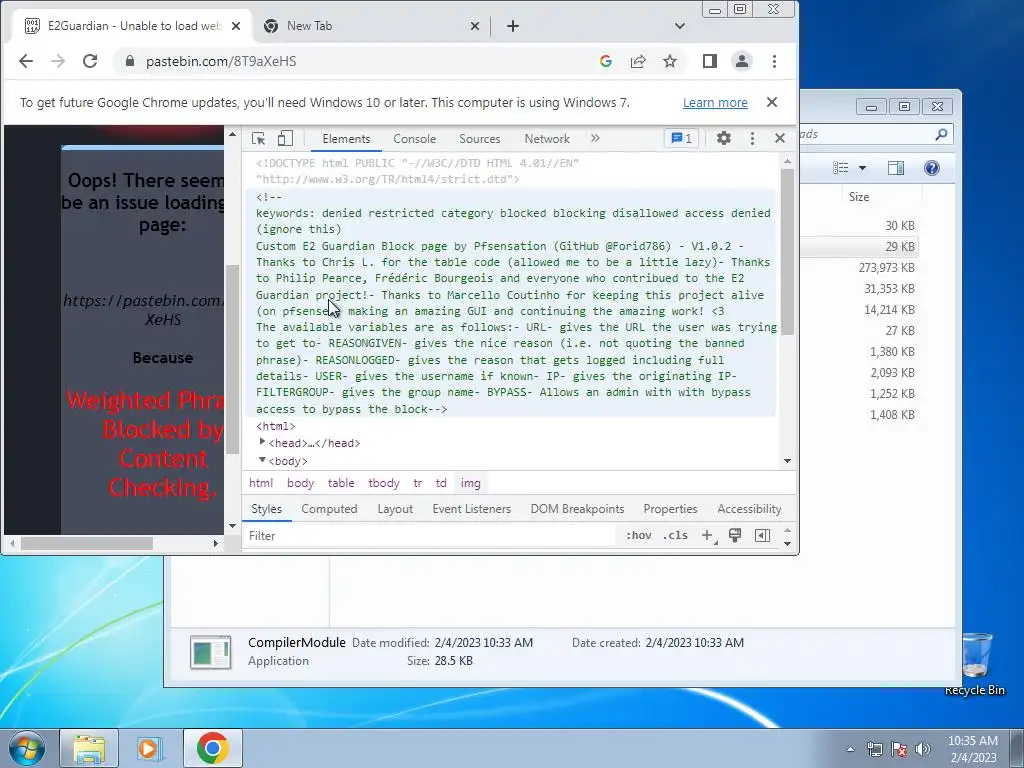
Task: Switch to the Console tab
Action: point(415,138)
